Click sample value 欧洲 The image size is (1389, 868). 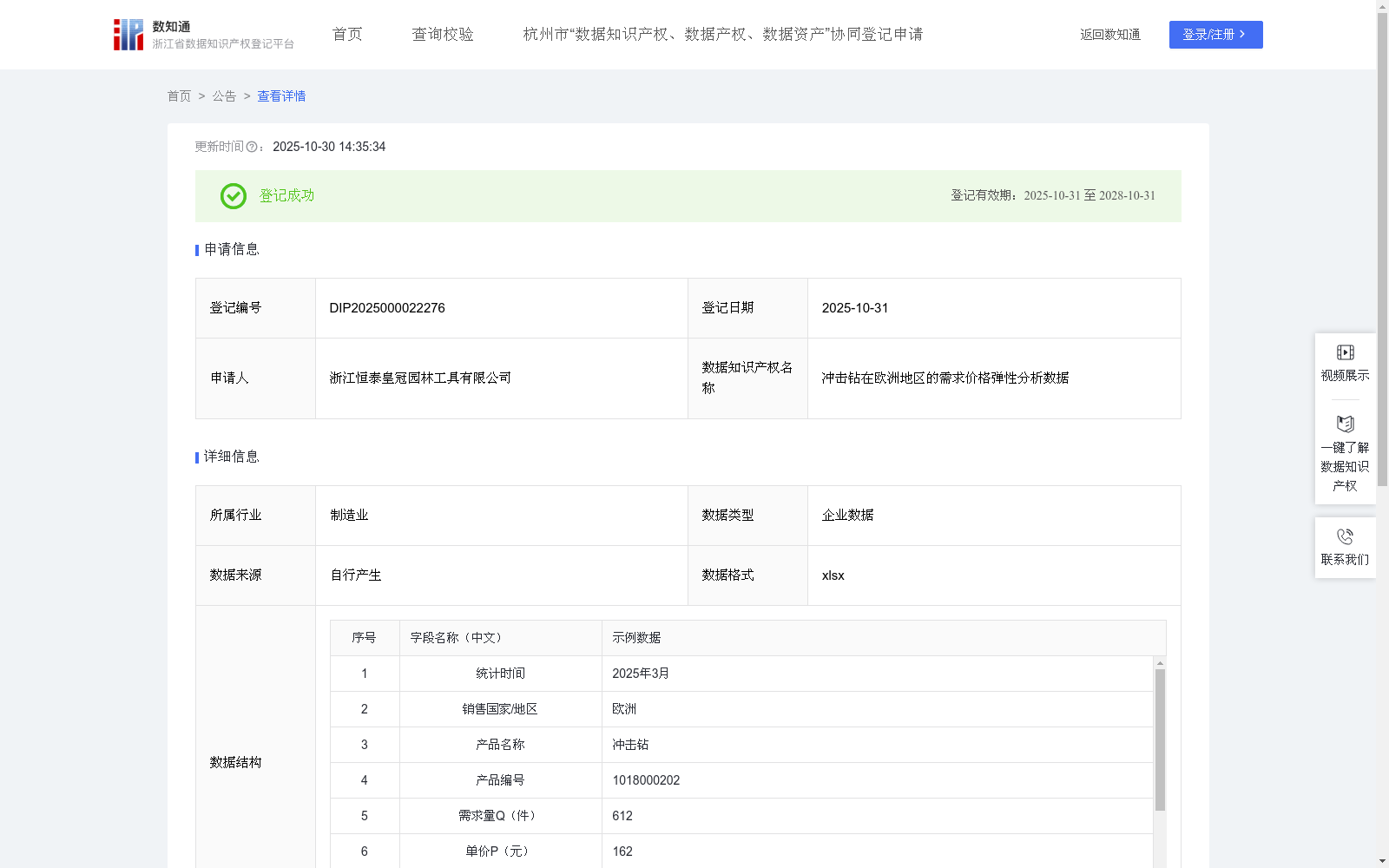click(624, 709)
